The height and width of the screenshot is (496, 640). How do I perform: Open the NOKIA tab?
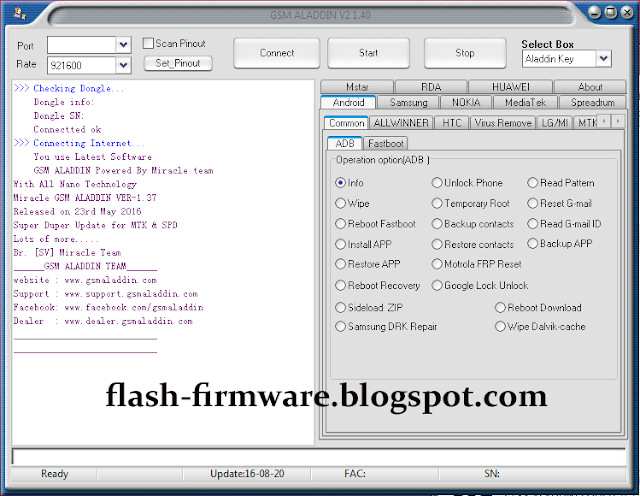pos(466,102)
